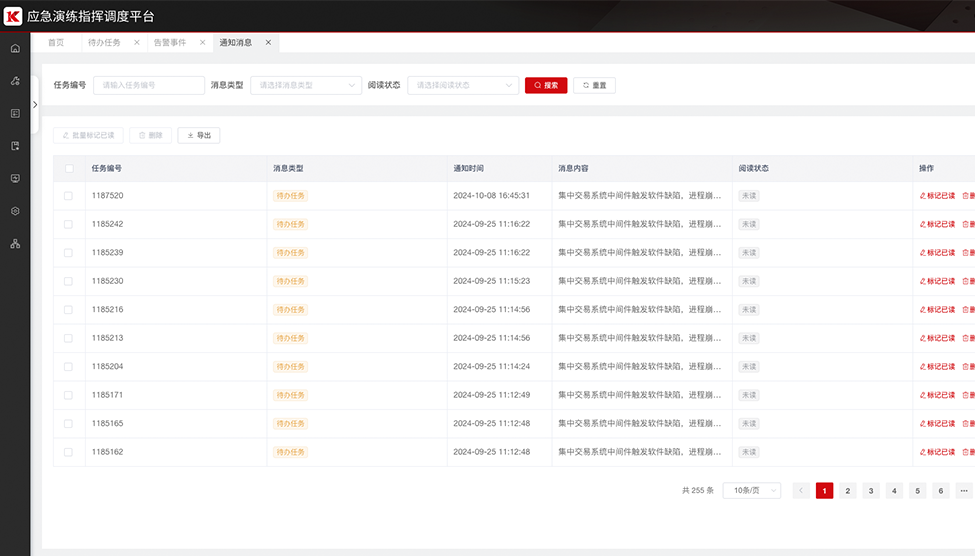Switch to the 首页 tab
Screen dimensions: 975x556
(56, 42)
